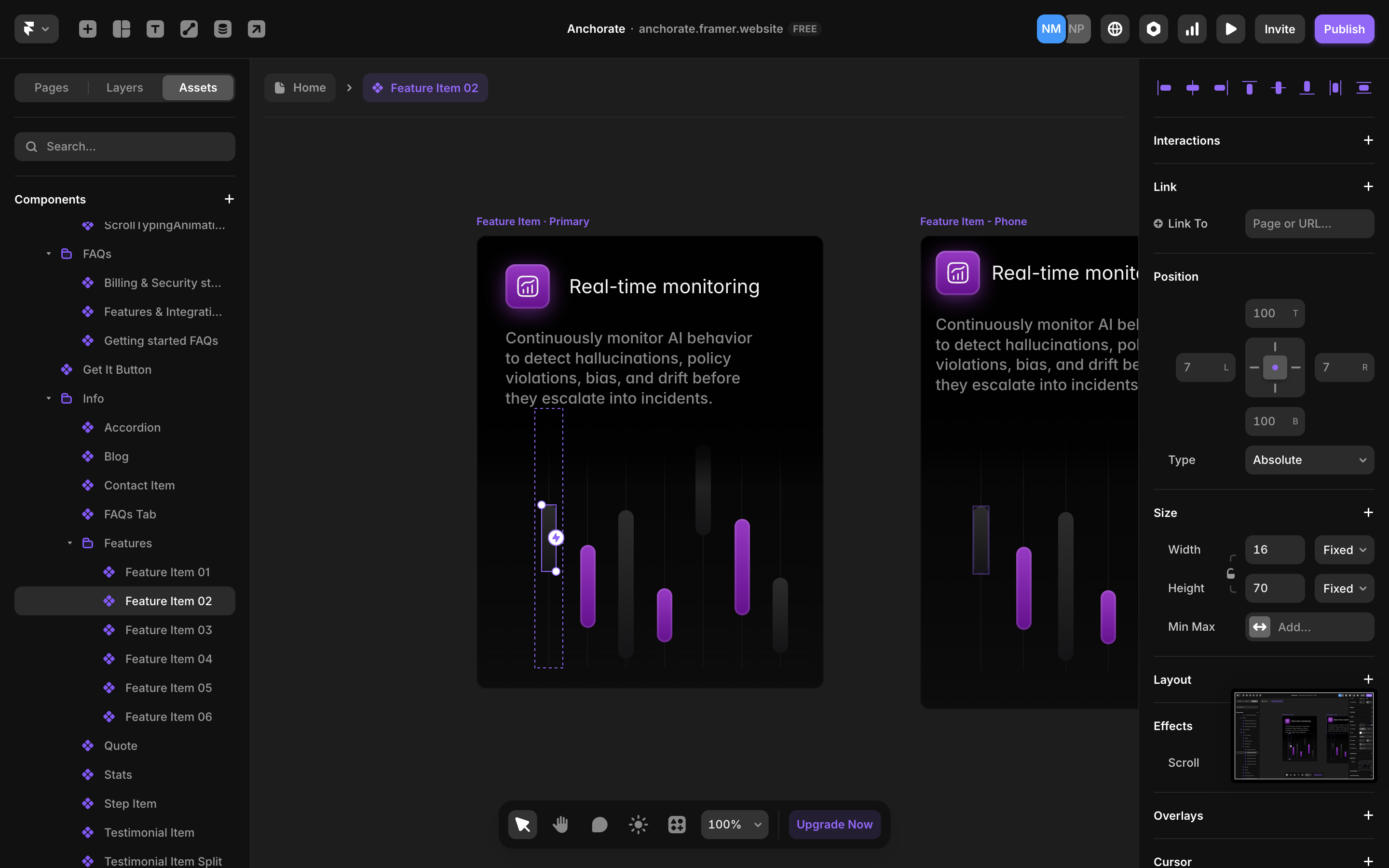1389x868 pixels.
Task: Open the Position Type Absolute dropdown
Action: point(1308,460)
